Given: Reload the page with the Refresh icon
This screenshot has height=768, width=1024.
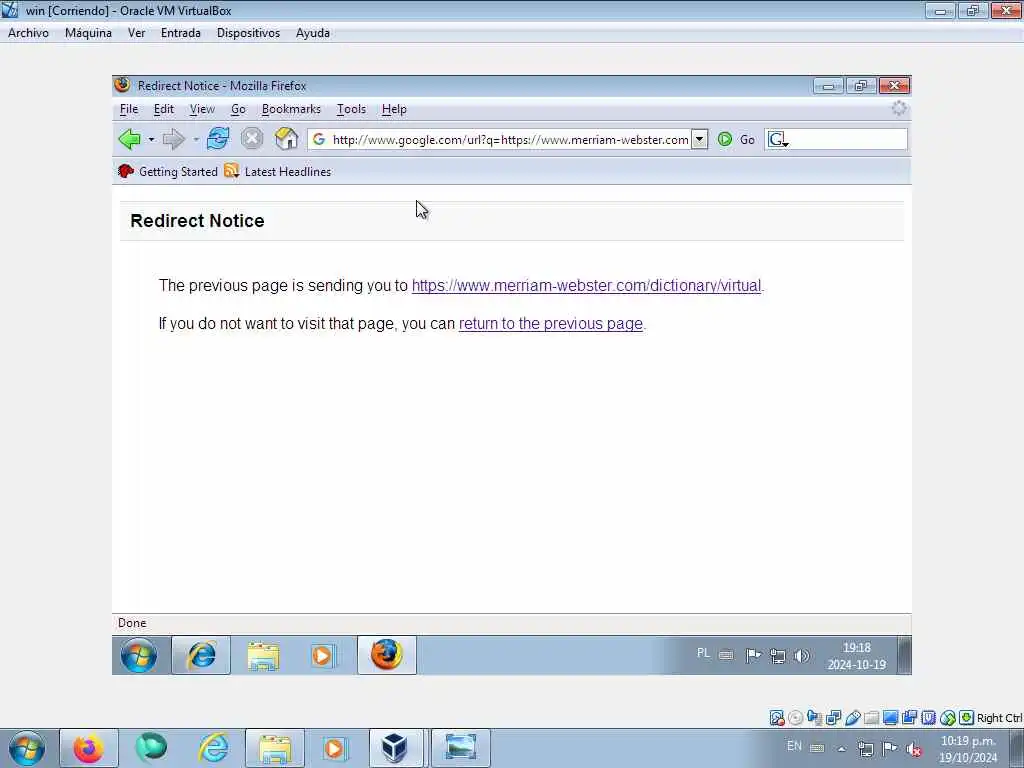Looking at the screenshot, I should coord(217,138).
